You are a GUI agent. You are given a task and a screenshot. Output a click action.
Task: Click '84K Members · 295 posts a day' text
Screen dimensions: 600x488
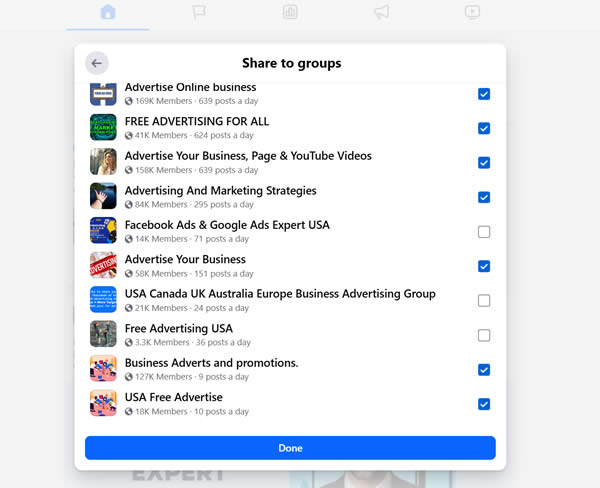(194, 204)
